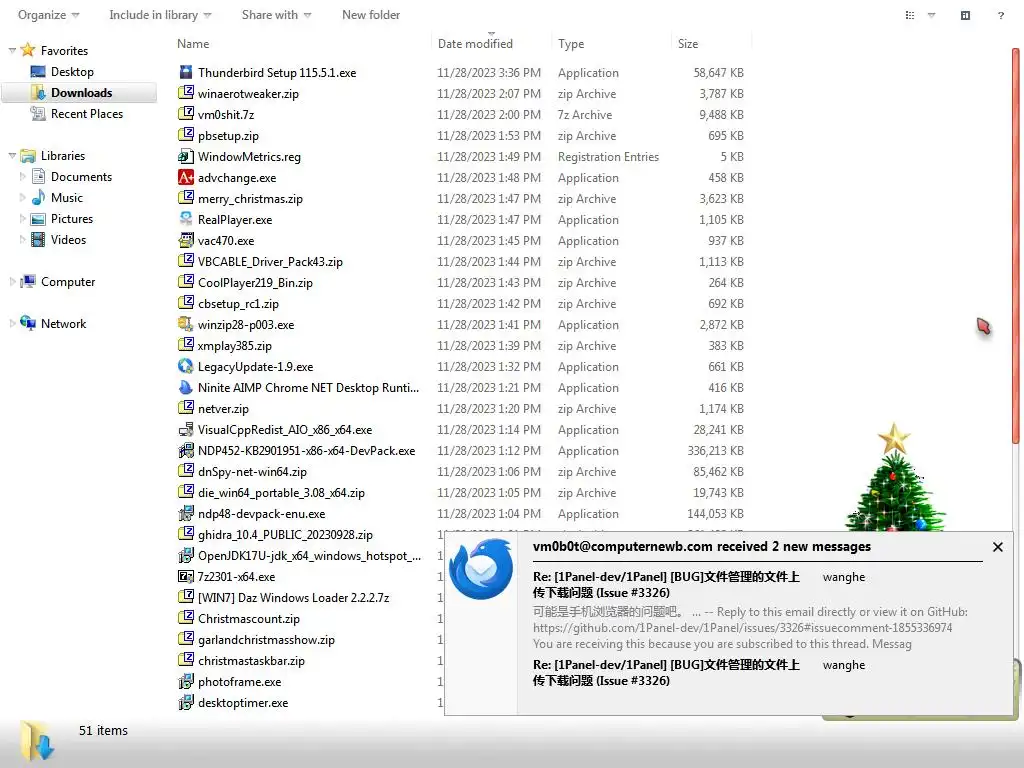Toggle the preview pane button

(965, 15)
